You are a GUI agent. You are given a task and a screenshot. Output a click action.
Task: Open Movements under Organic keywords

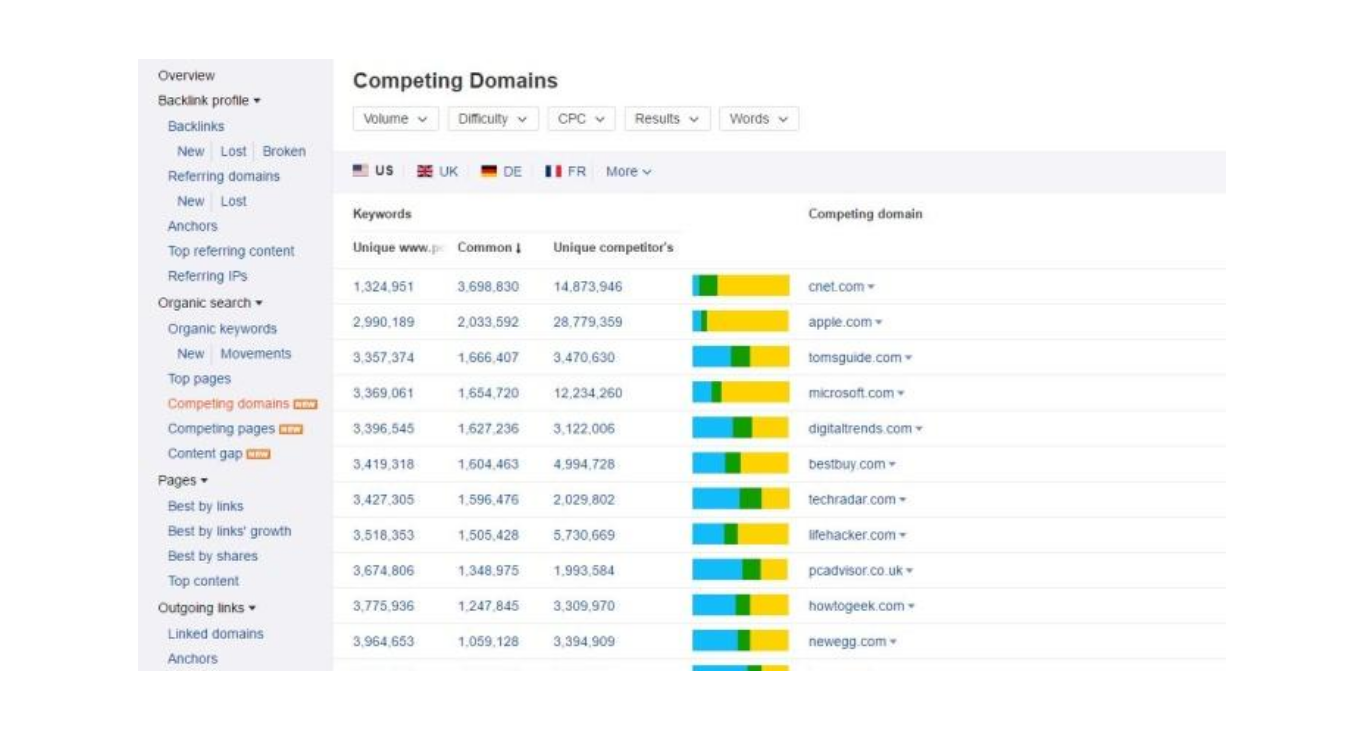(256, 354)
